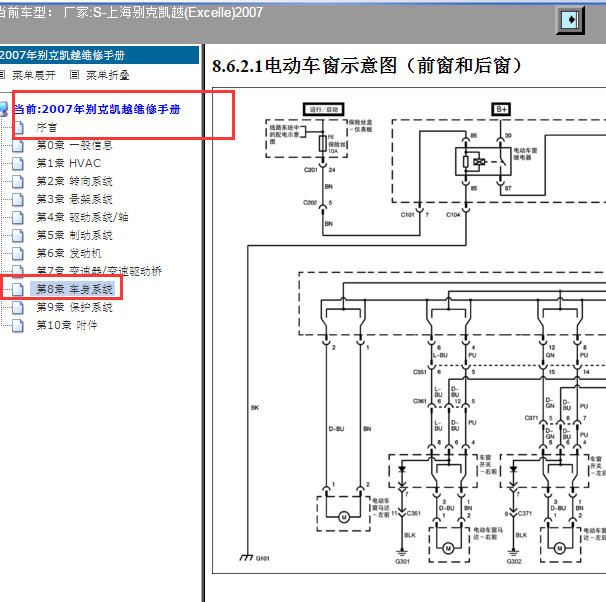Click the 电动车窗继电器 label in diagram
The image size is (606, 602).
tap(525, 154)
